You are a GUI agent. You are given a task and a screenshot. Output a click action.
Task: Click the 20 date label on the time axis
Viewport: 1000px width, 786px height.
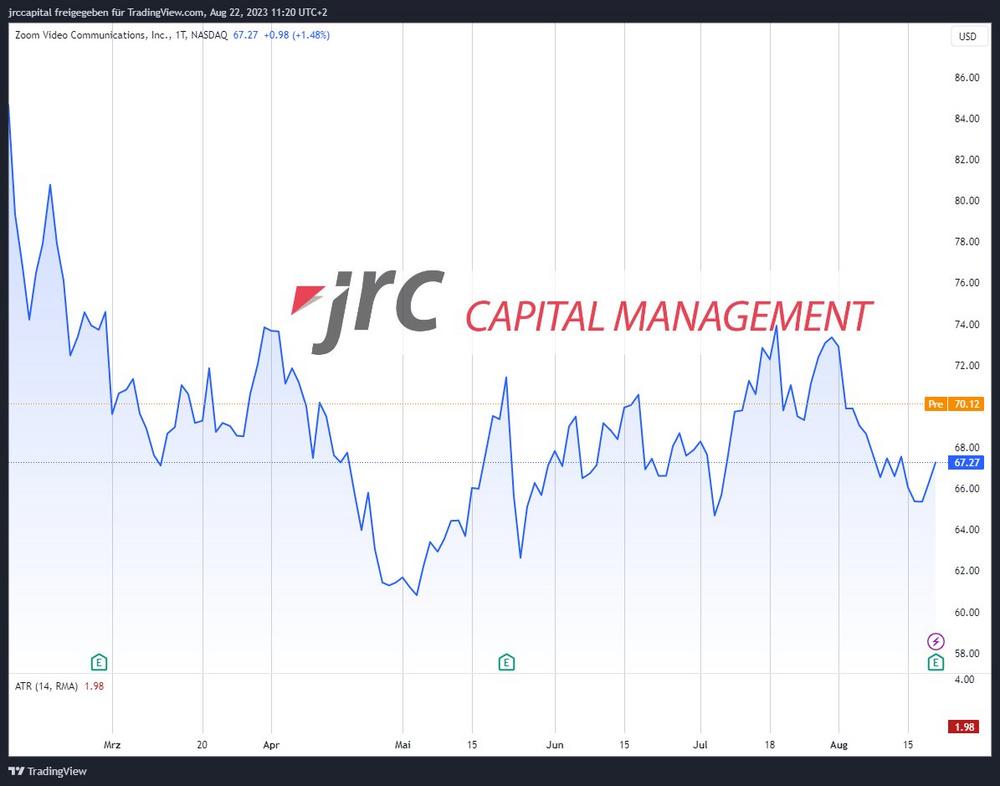[202, 745]
